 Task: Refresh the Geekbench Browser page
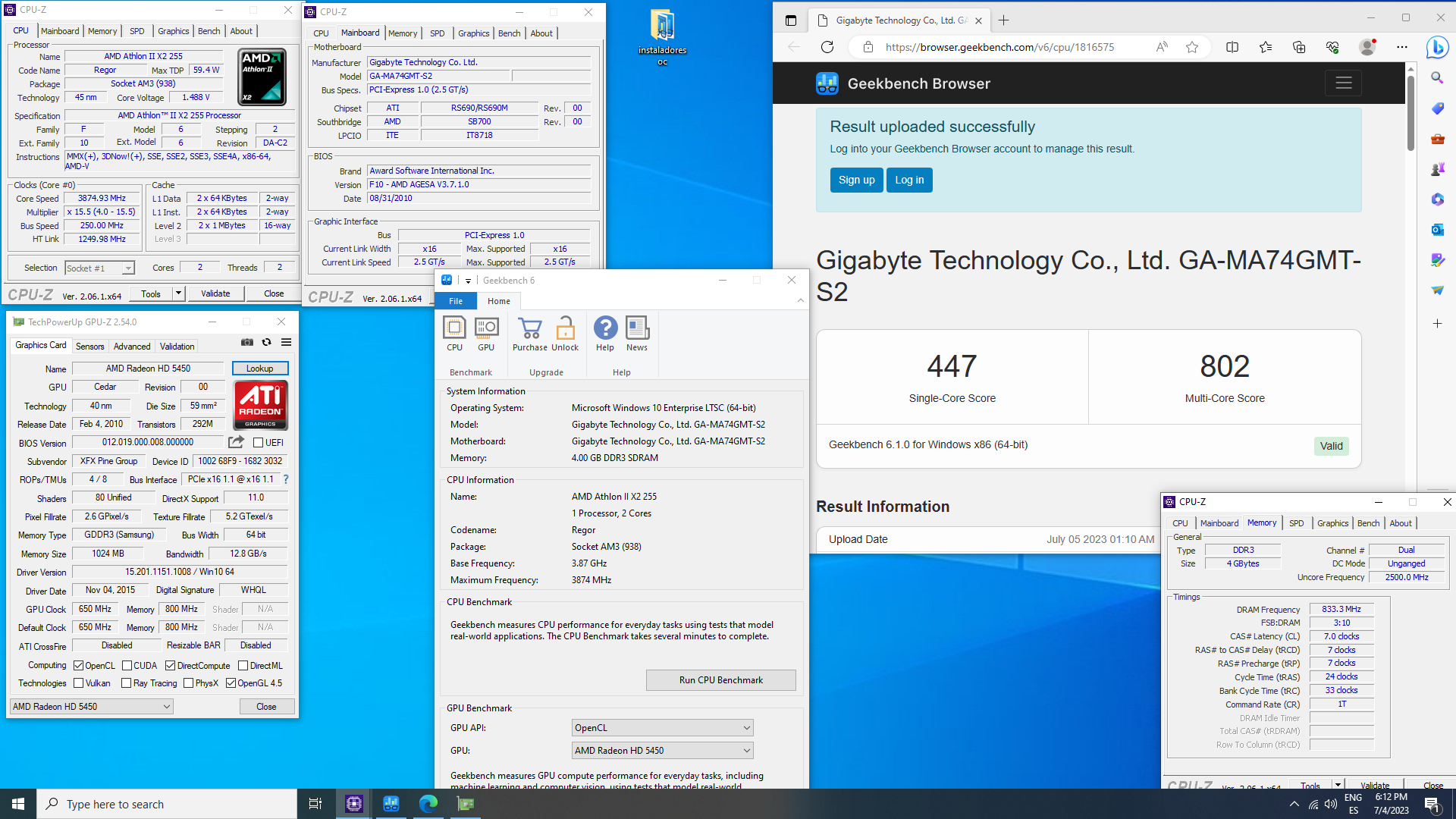pos(827,47)
